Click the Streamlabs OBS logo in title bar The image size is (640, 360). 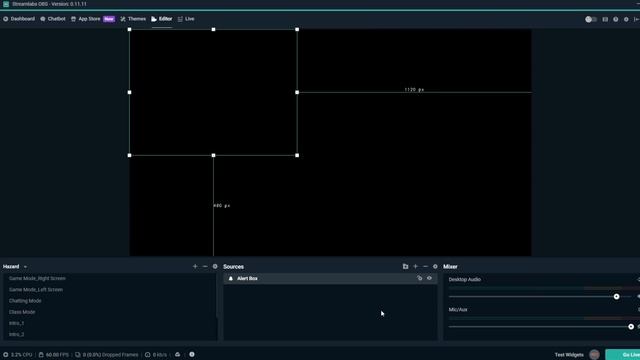point(6,4)
